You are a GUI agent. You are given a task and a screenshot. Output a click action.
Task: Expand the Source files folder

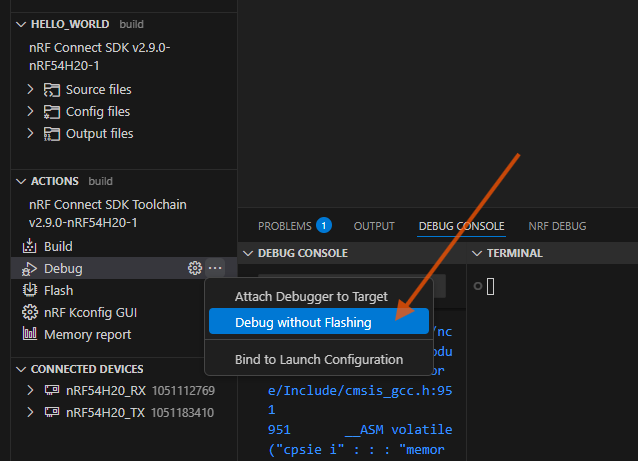pos(30,89)
